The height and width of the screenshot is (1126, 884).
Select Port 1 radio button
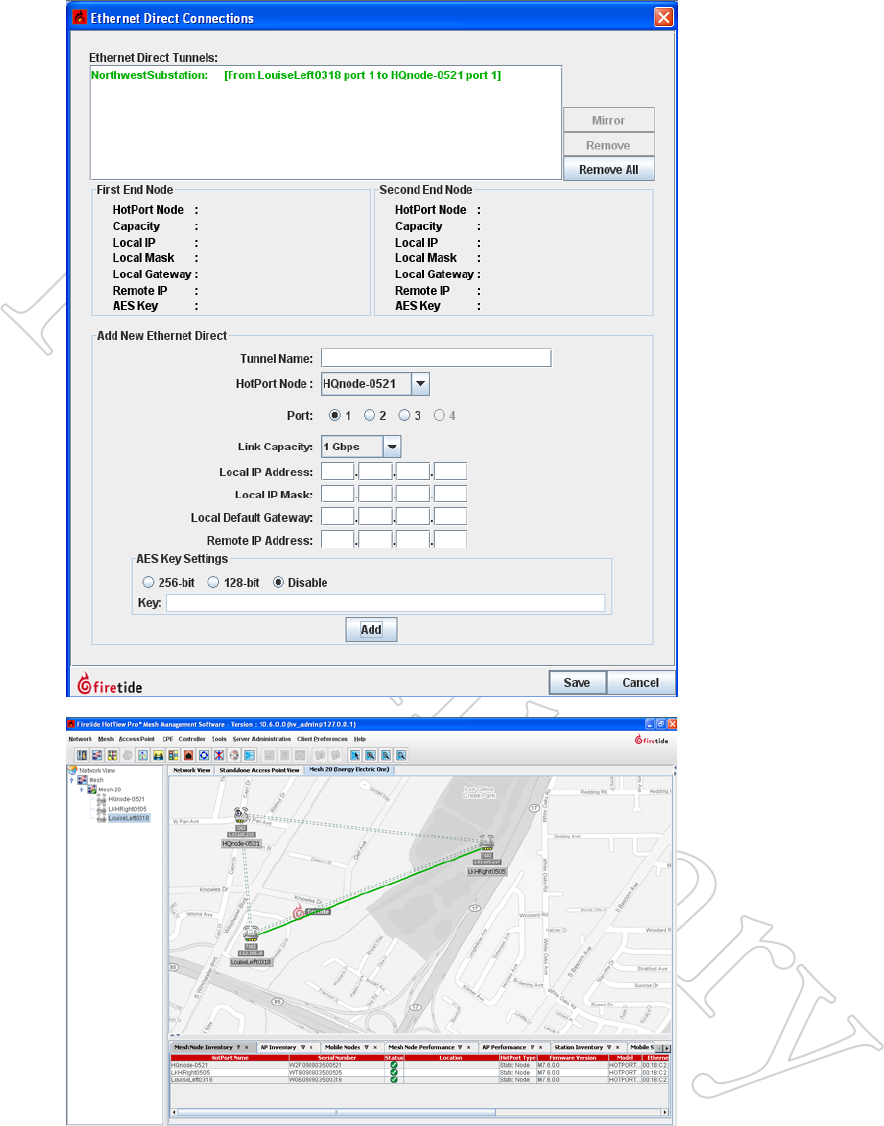[335, 415]
